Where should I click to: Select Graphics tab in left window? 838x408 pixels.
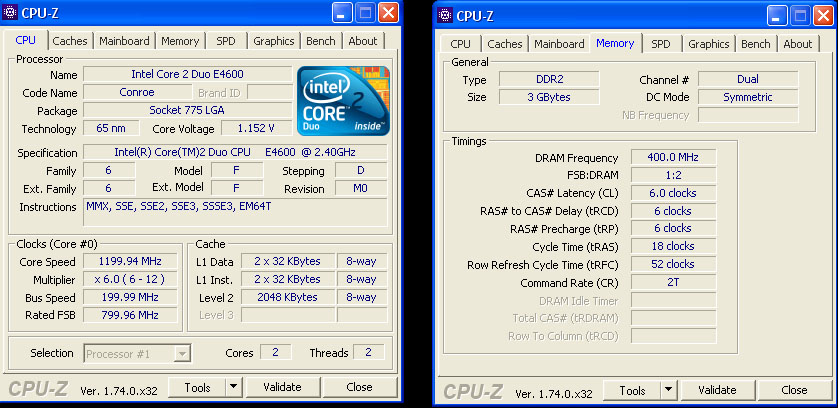[274, 41]
